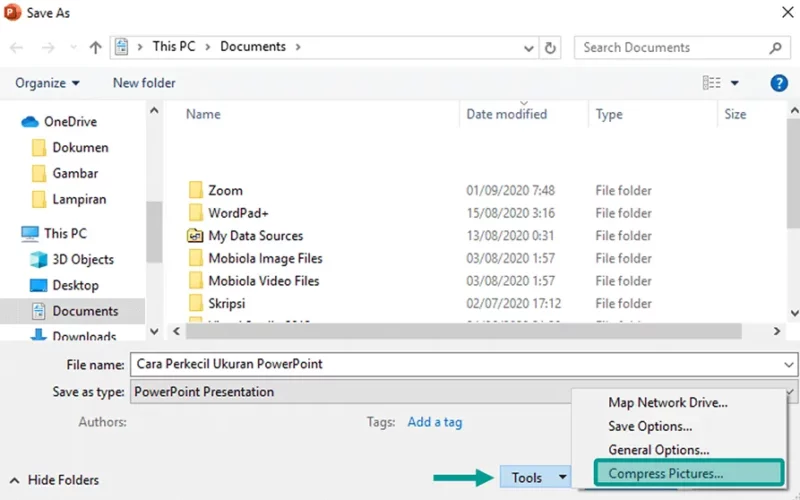This screenshot has width=800, height=500.
Task: Click Add a tag link
Action: (435, 422)
